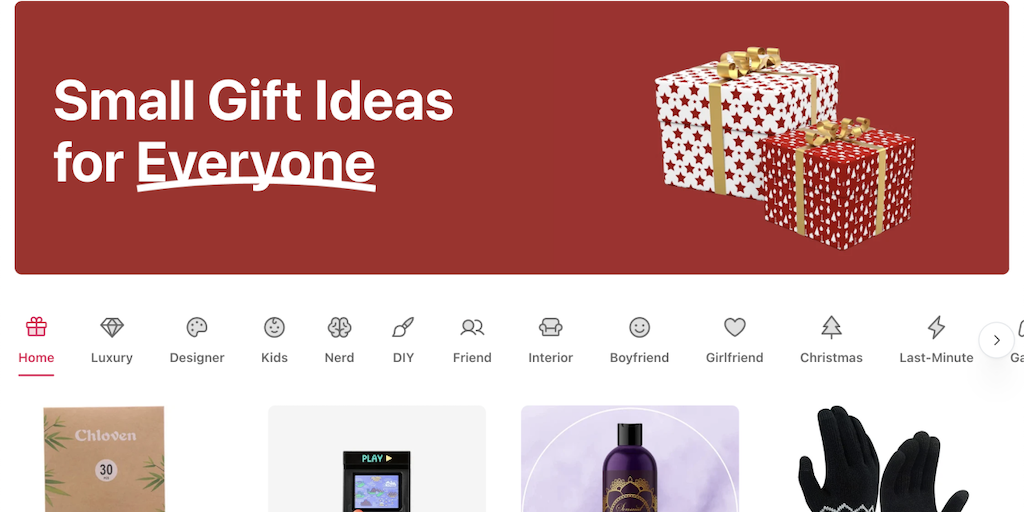Open the Christmas tree icon category

[x=831, y=327]
